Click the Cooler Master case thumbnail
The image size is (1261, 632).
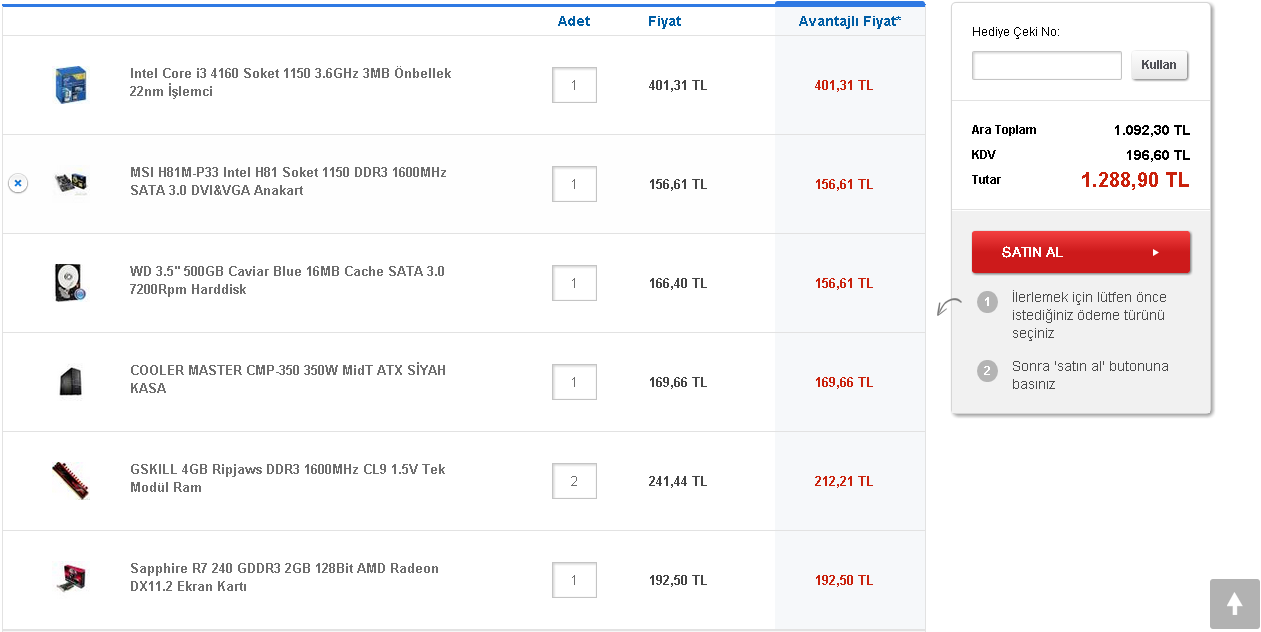coord(71,382)
